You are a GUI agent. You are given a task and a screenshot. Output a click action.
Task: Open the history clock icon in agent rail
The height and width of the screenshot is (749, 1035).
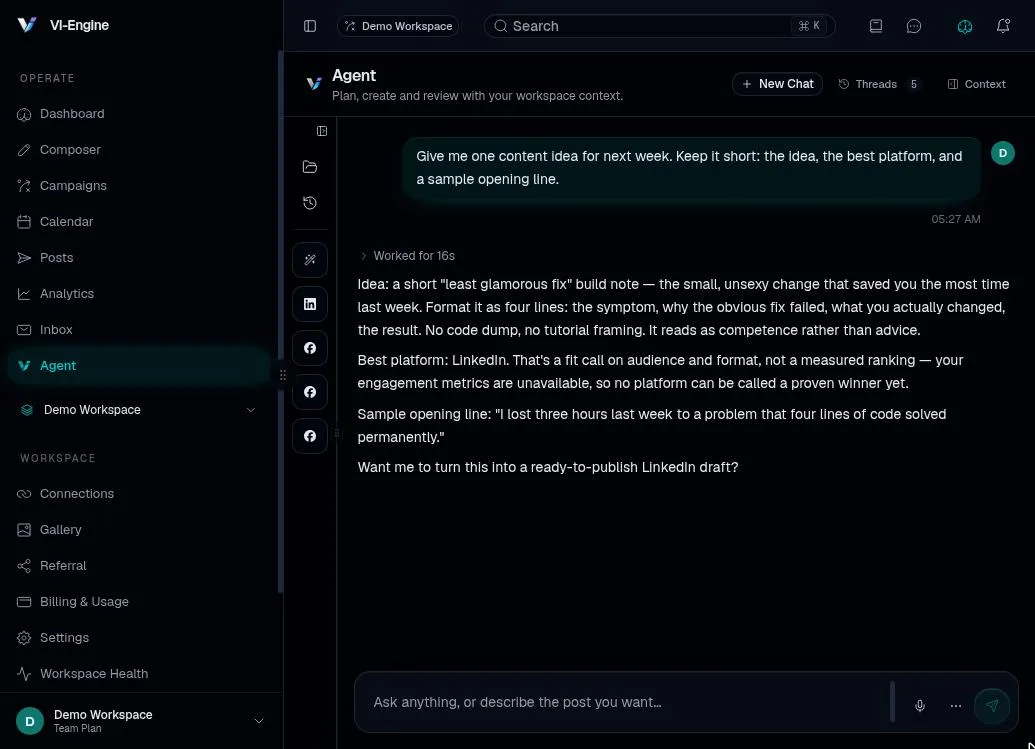(x=310, y=203)
